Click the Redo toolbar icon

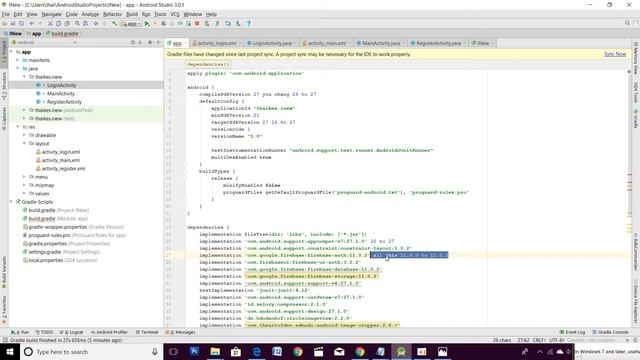click(40, 24)
